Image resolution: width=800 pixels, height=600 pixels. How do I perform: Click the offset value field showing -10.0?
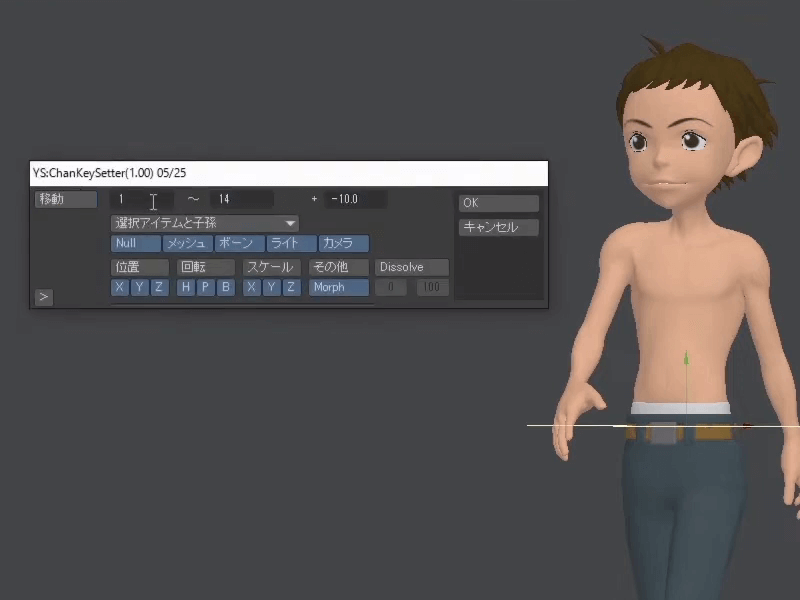point(355,199)
